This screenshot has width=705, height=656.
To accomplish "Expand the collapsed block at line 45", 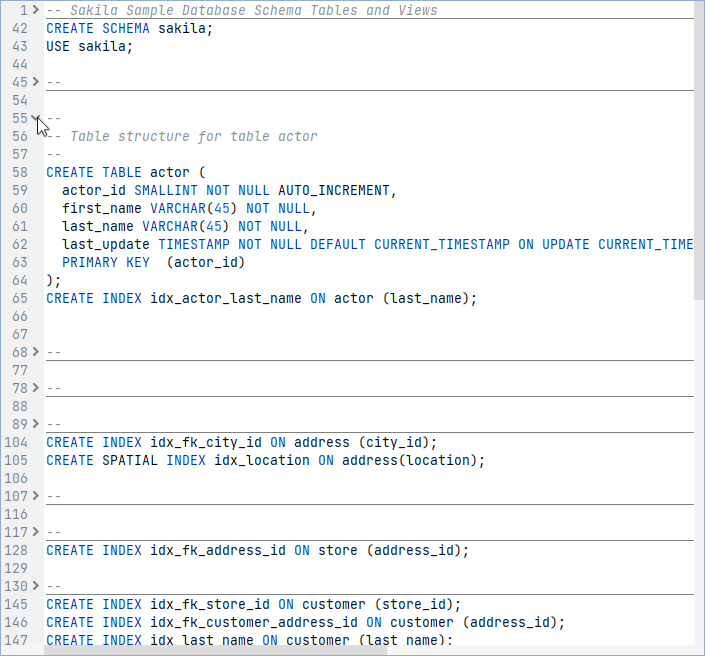I will click(36, 82).
